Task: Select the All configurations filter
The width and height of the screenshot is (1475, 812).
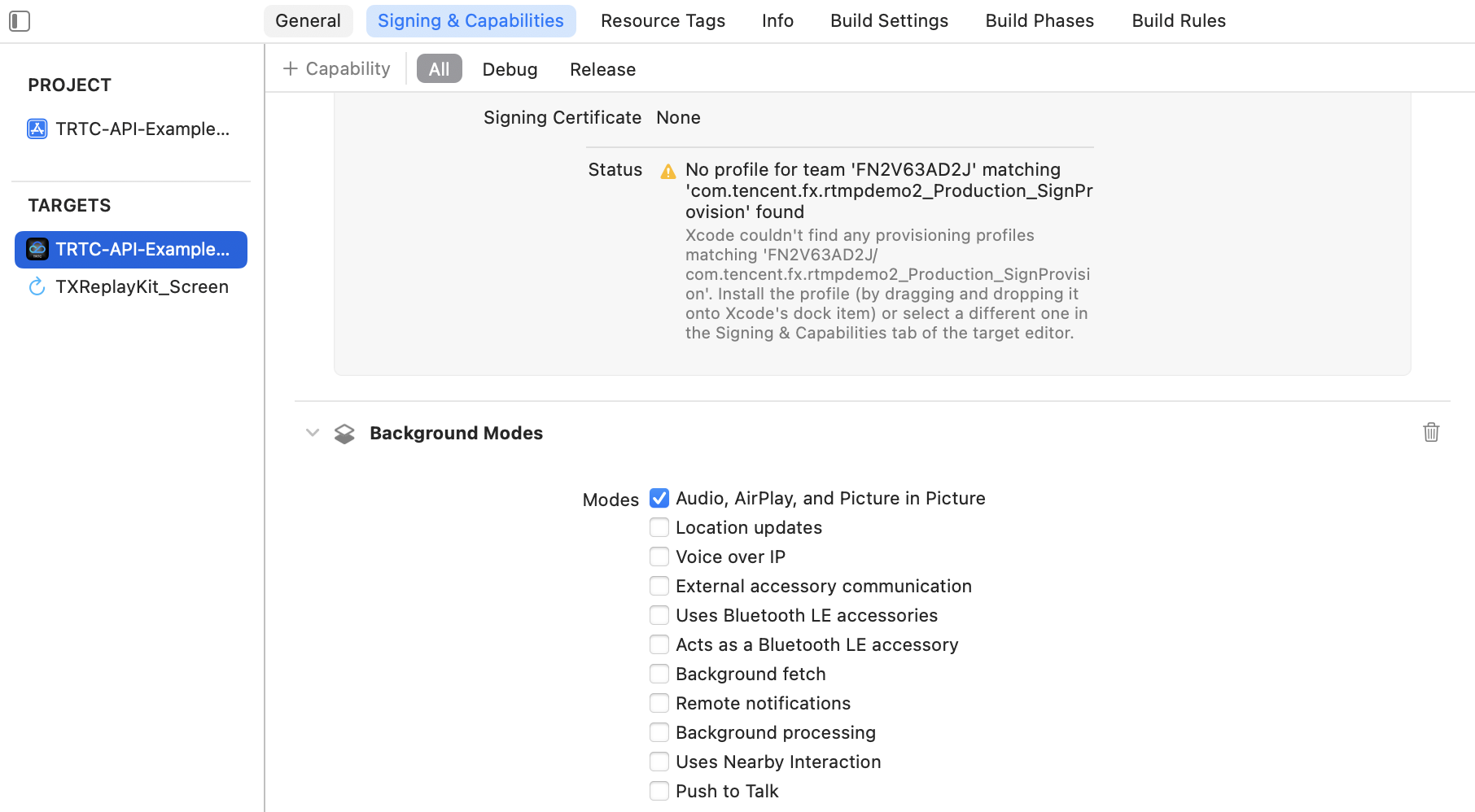Action: pos(439,69)
